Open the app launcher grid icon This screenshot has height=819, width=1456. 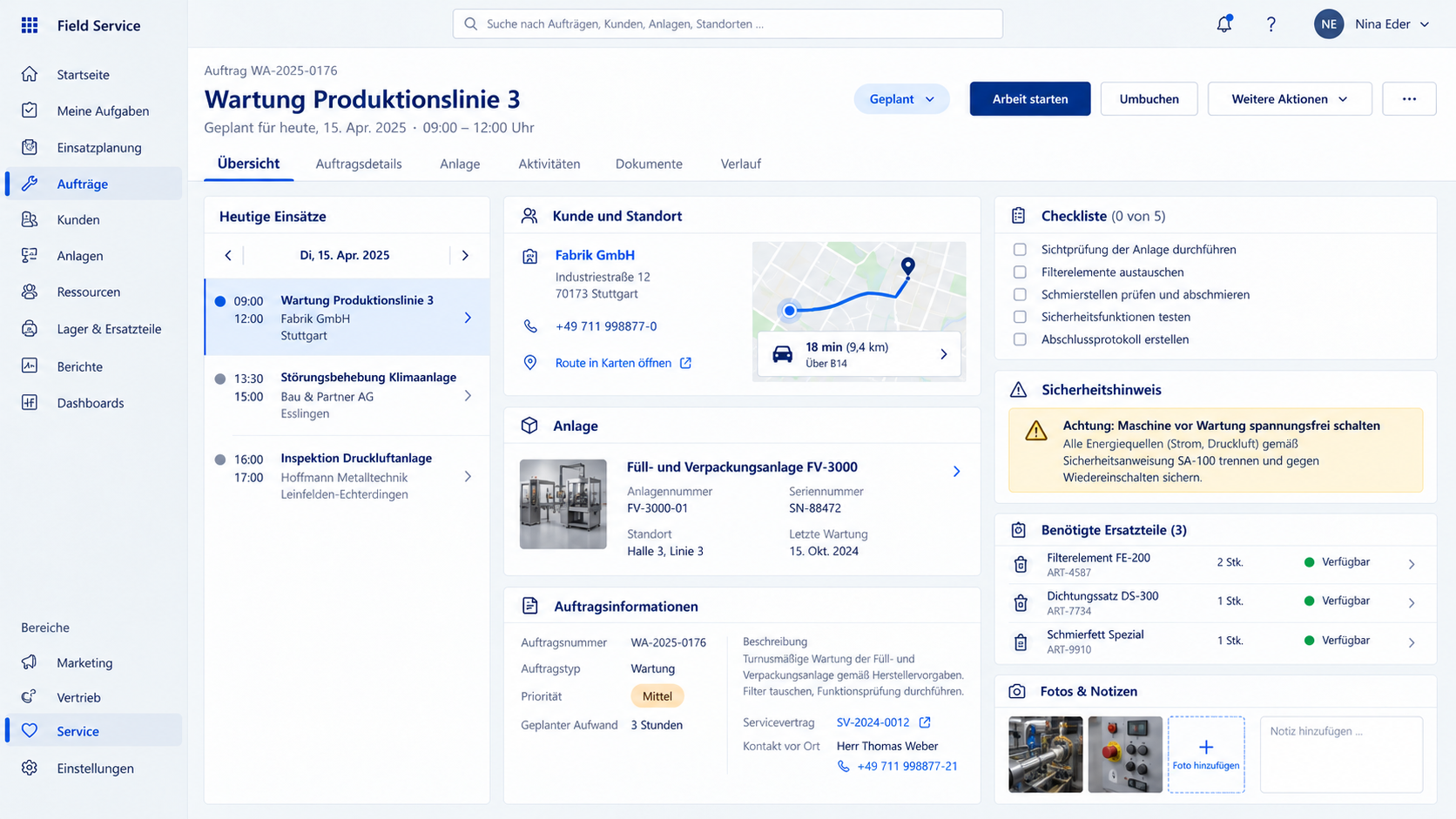(30, 25)
